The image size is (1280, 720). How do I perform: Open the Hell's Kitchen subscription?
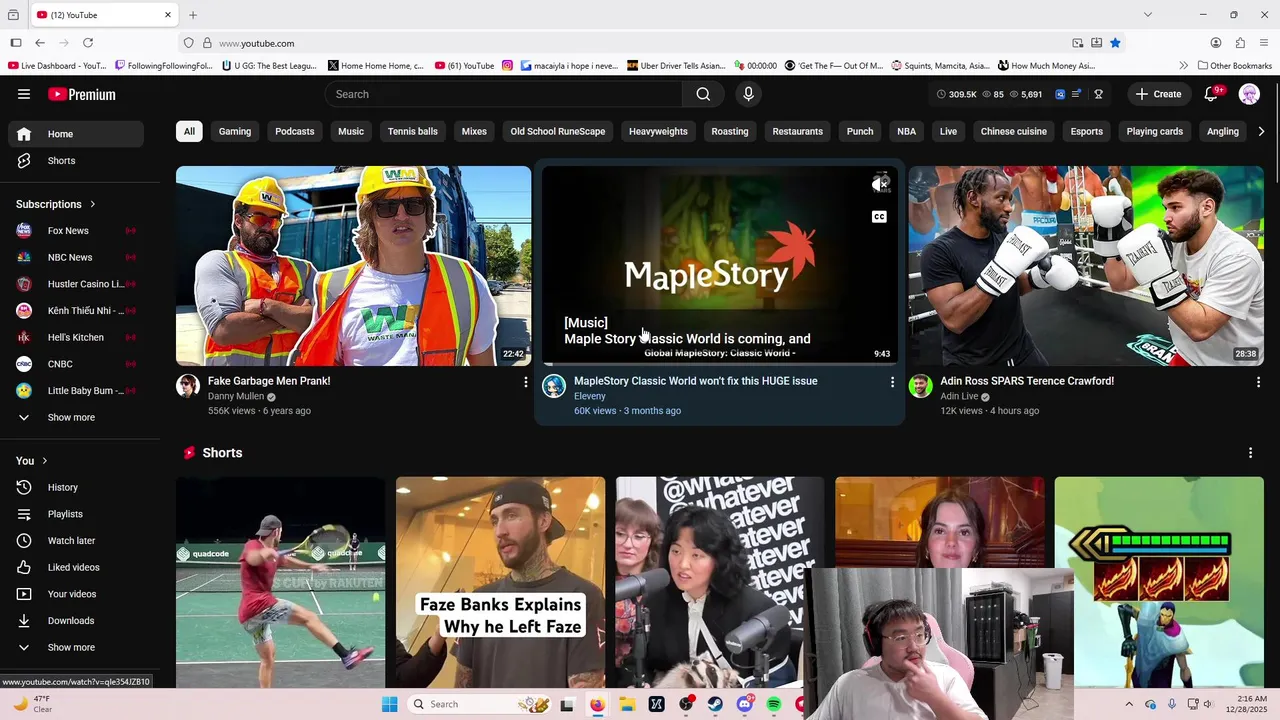click(76, 337)
